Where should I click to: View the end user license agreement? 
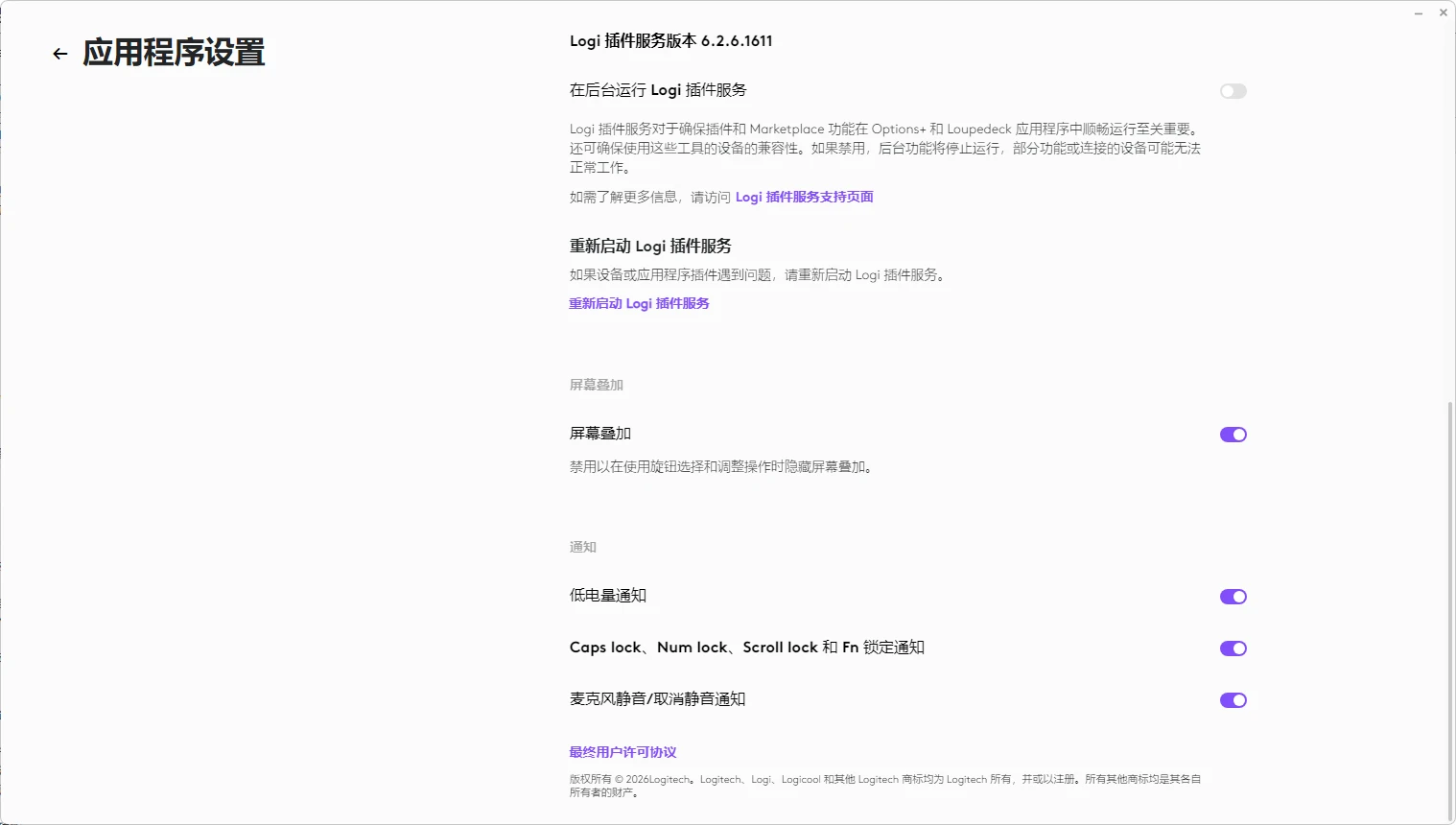pos(622,751)
